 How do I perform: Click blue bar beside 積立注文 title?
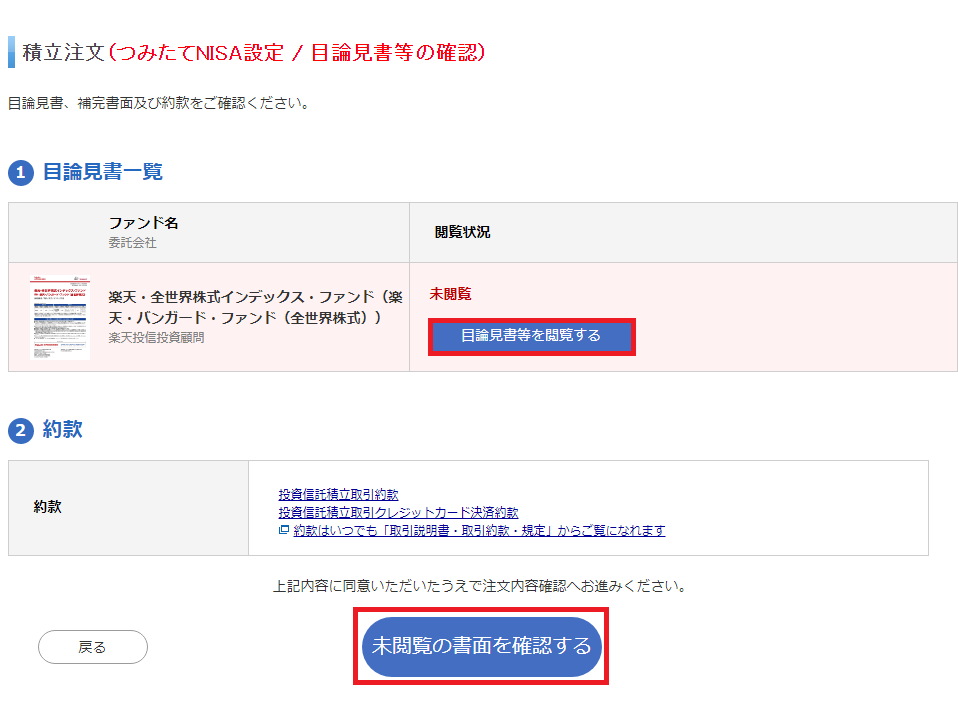click(x=11, y=52)
